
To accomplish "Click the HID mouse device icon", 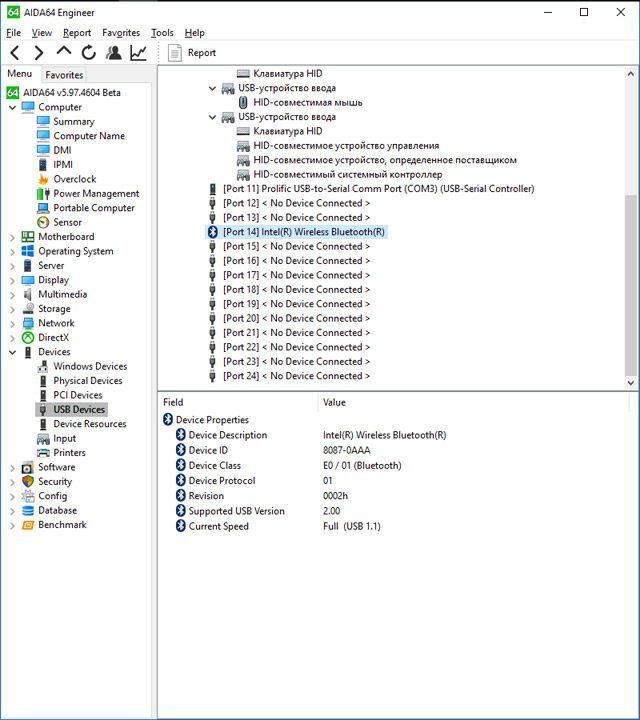I will 244,102.
